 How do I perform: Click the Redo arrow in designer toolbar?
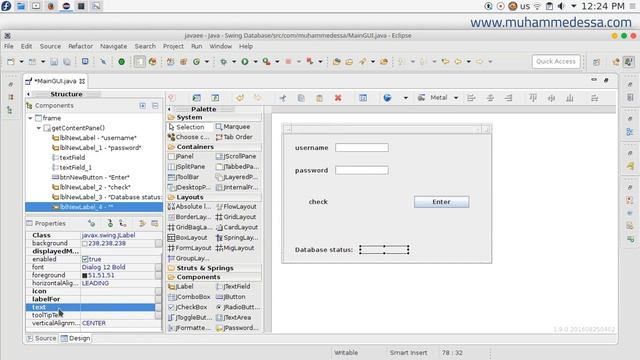258,98
